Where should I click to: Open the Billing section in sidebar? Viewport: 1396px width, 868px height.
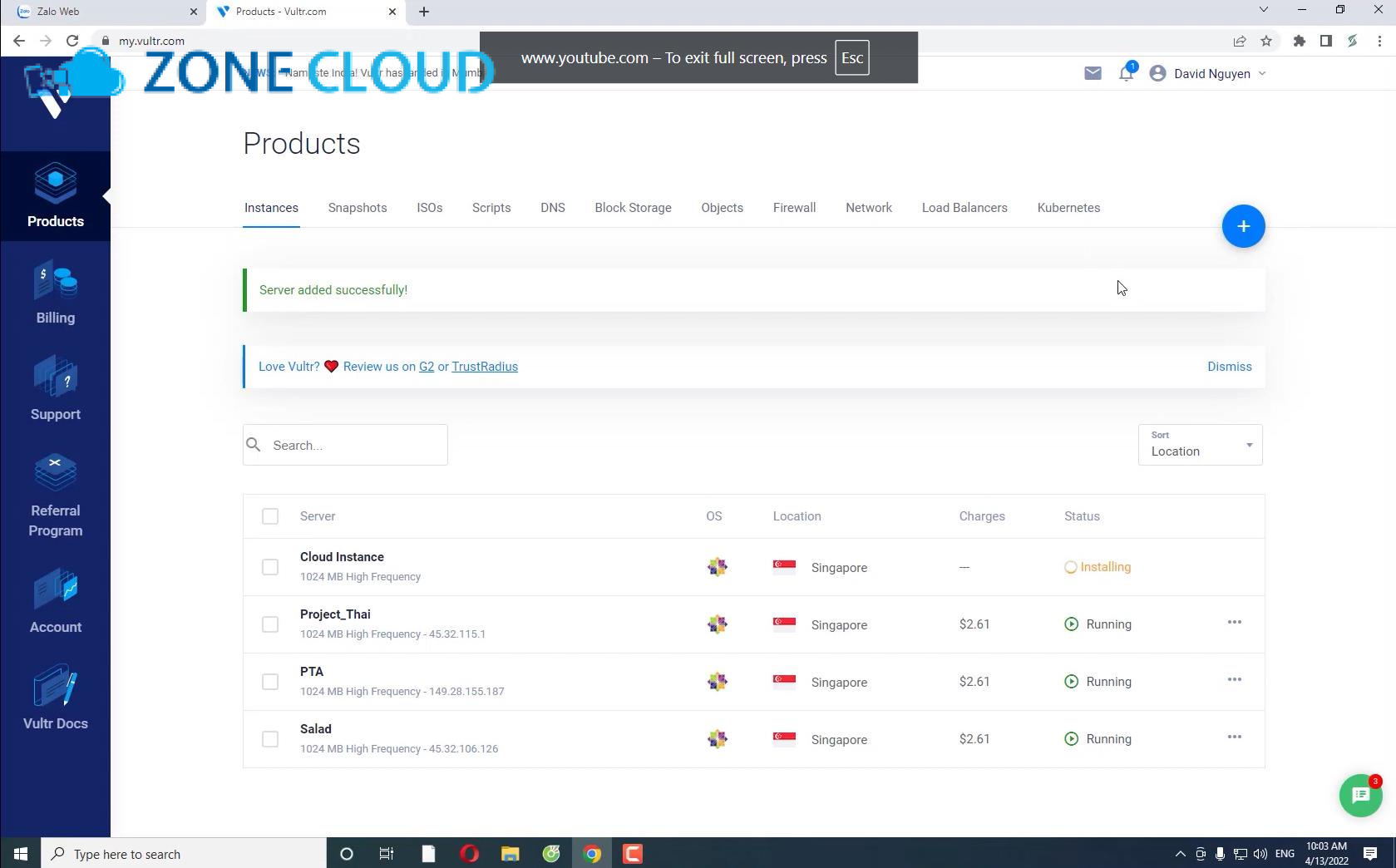click(55, 293)
